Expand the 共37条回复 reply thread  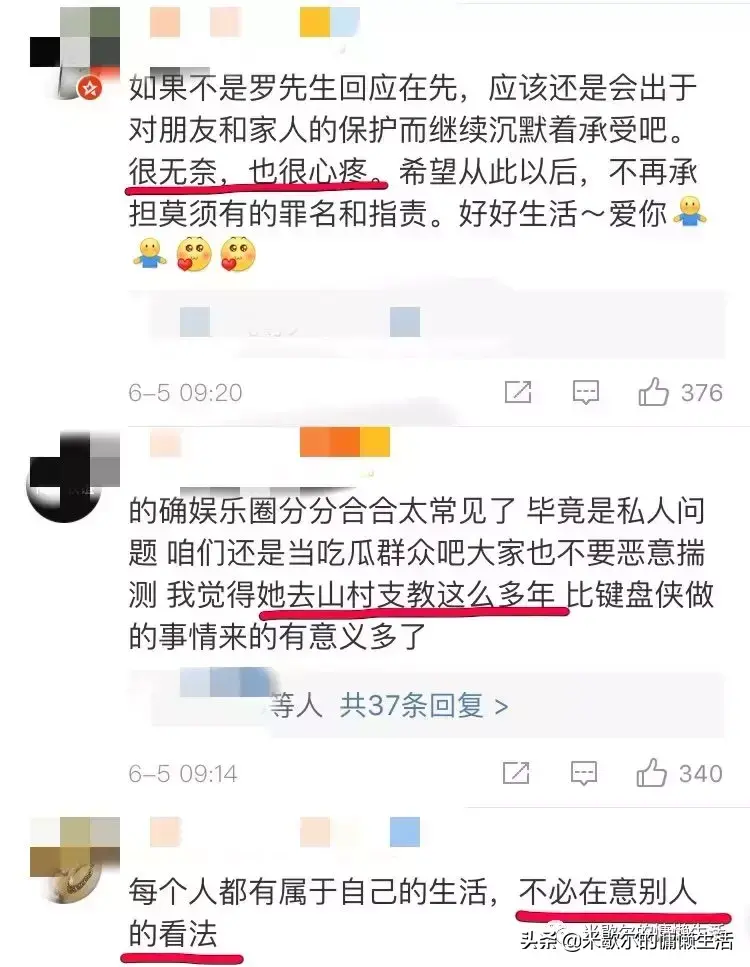point(424,706)
